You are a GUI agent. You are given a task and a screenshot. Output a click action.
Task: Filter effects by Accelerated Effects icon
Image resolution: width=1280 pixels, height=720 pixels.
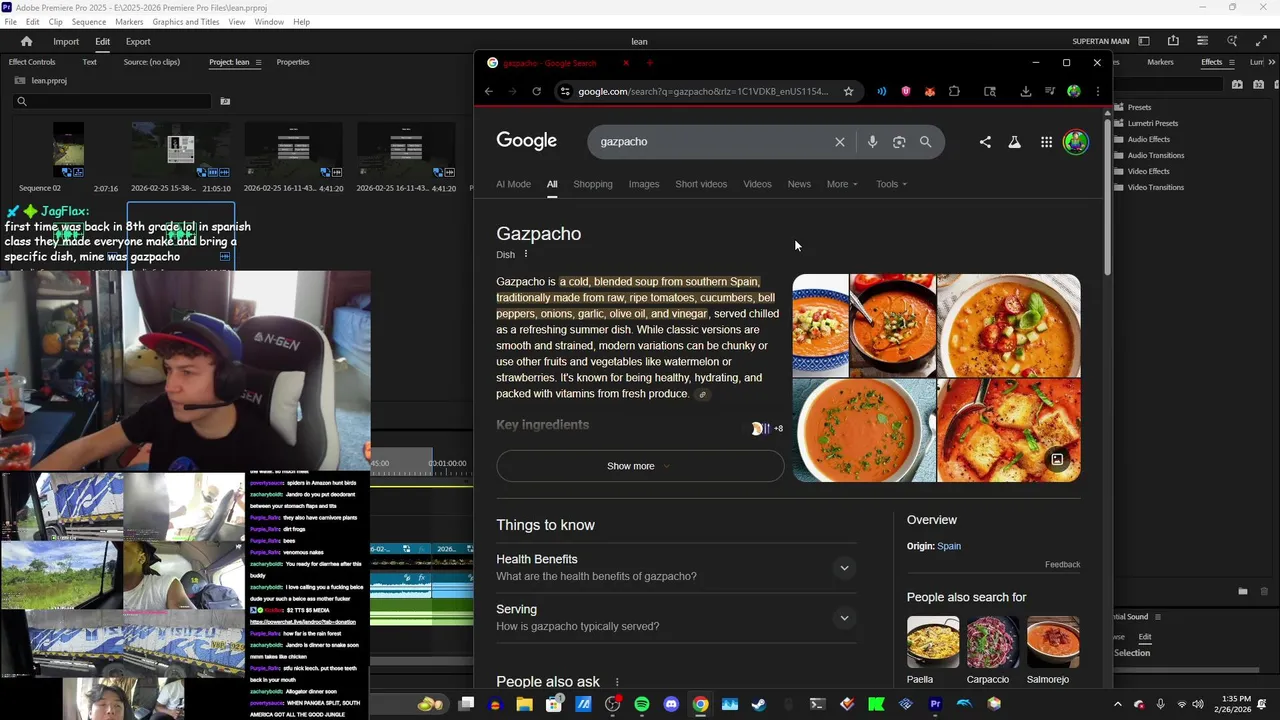[x=1237, y=85]
